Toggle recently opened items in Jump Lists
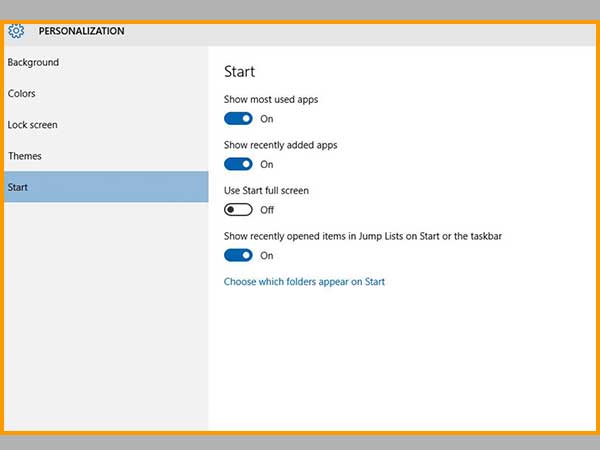 click(238, 255)
